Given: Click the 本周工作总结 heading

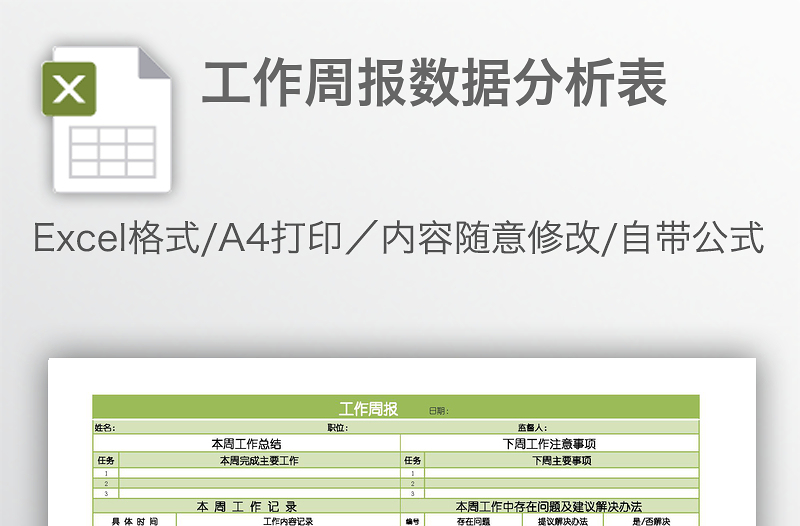Looking at the screenshot, I should pyautogui.click(x=246, y=443).
